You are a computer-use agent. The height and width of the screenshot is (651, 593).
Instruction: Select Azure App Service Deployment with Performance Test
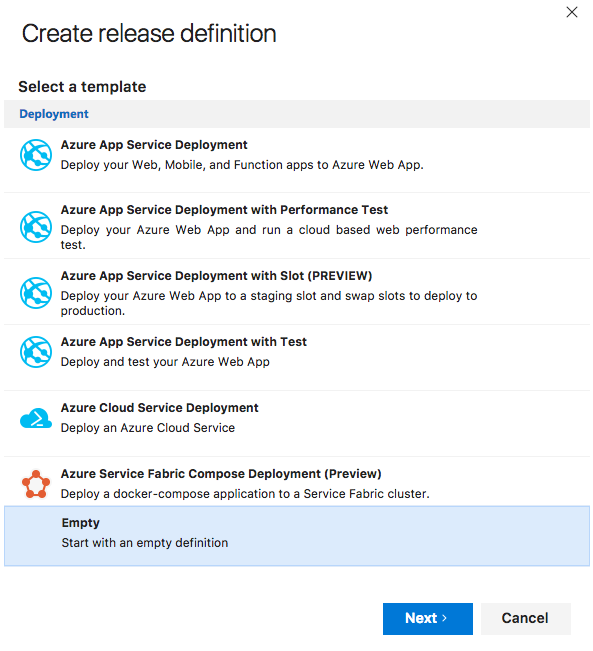pos(224,210)
